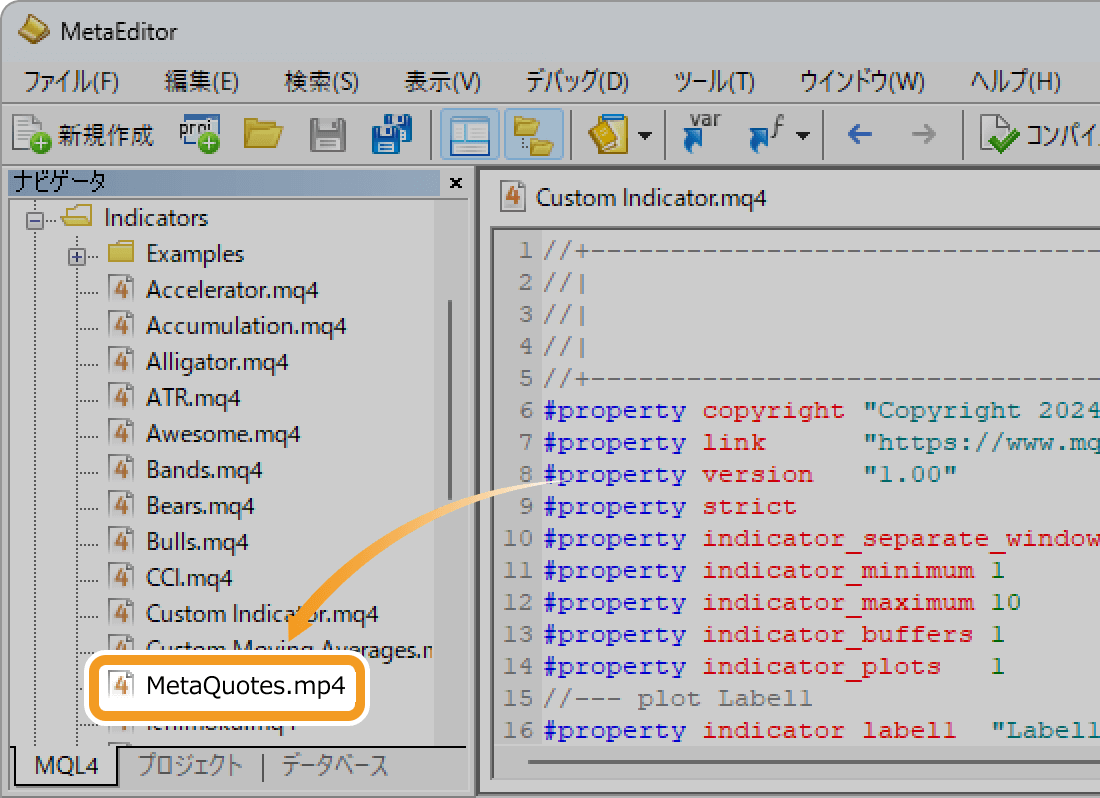Click the editor horizontal scrollbar
1100x798 pixels.
tap(814, 762)
